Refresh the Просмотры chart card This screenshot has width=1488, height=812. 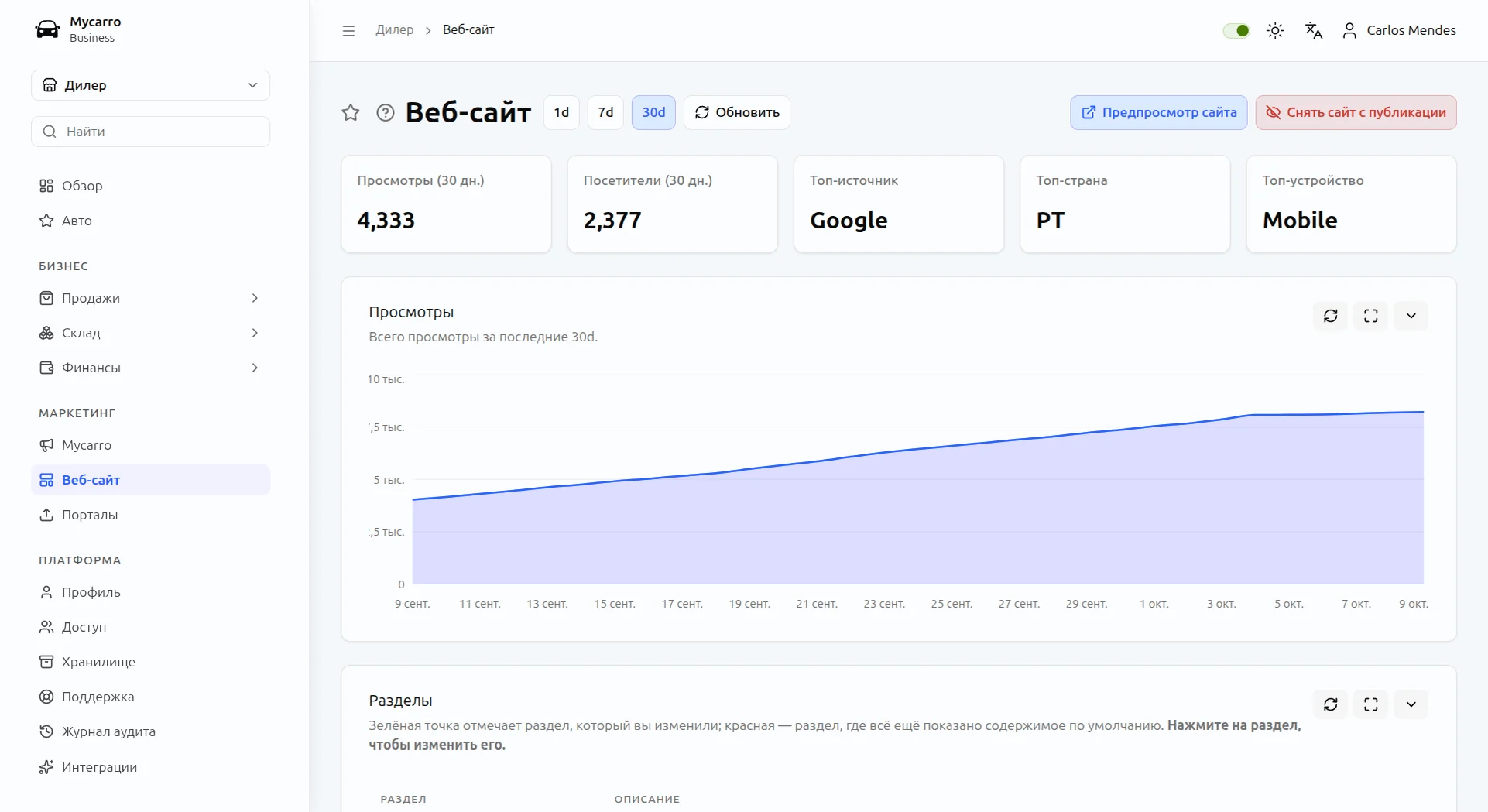click(1331, 316)
